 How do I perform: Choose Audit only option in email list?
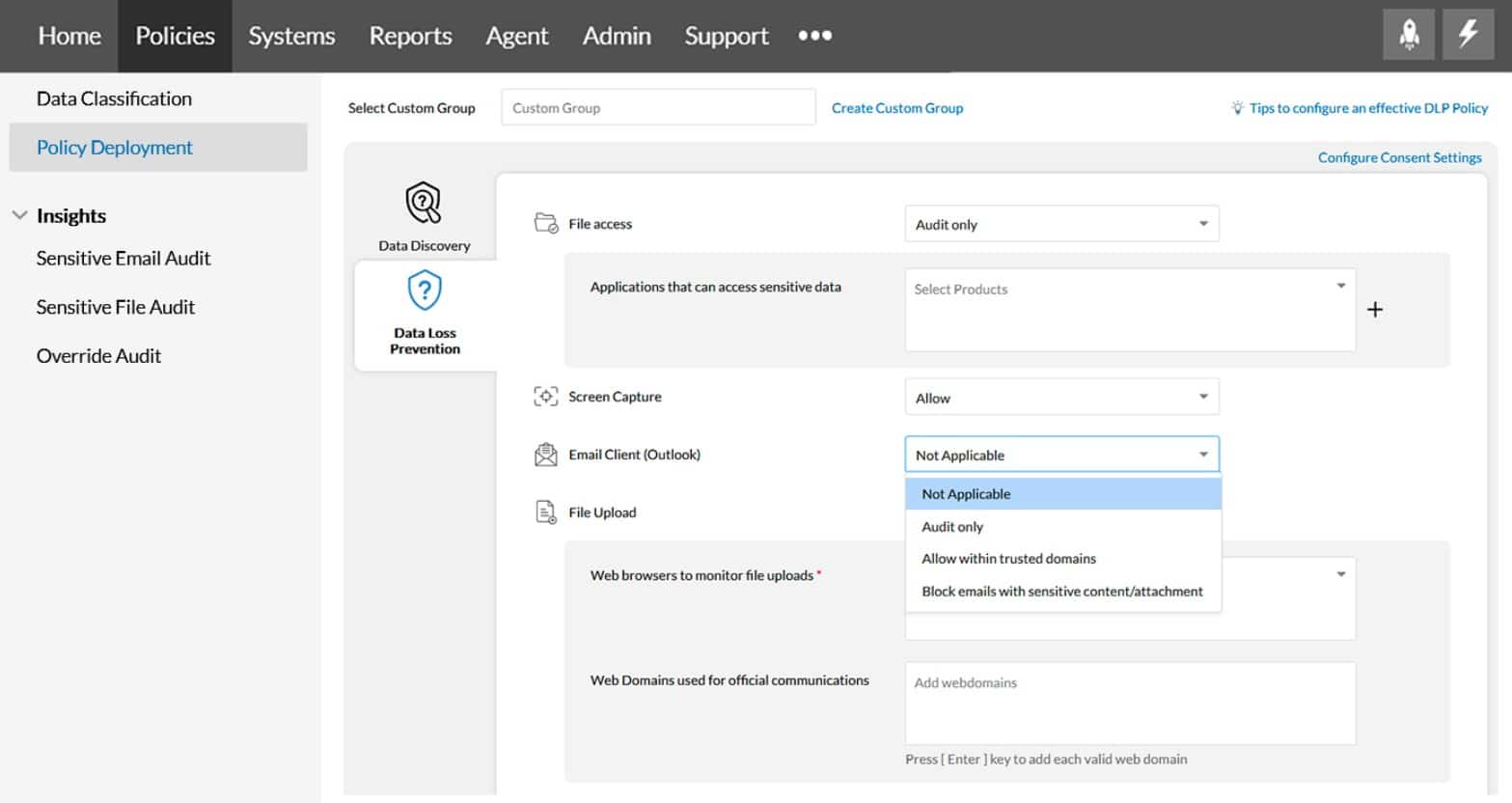tap(1063, 526)
